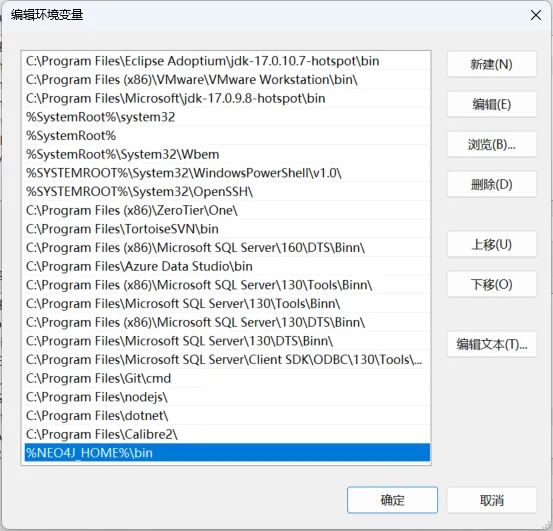This screenshot has height=531, width=553.
Task: Select the %NEO4J_HOME%\bin entry
Action: 227,453
